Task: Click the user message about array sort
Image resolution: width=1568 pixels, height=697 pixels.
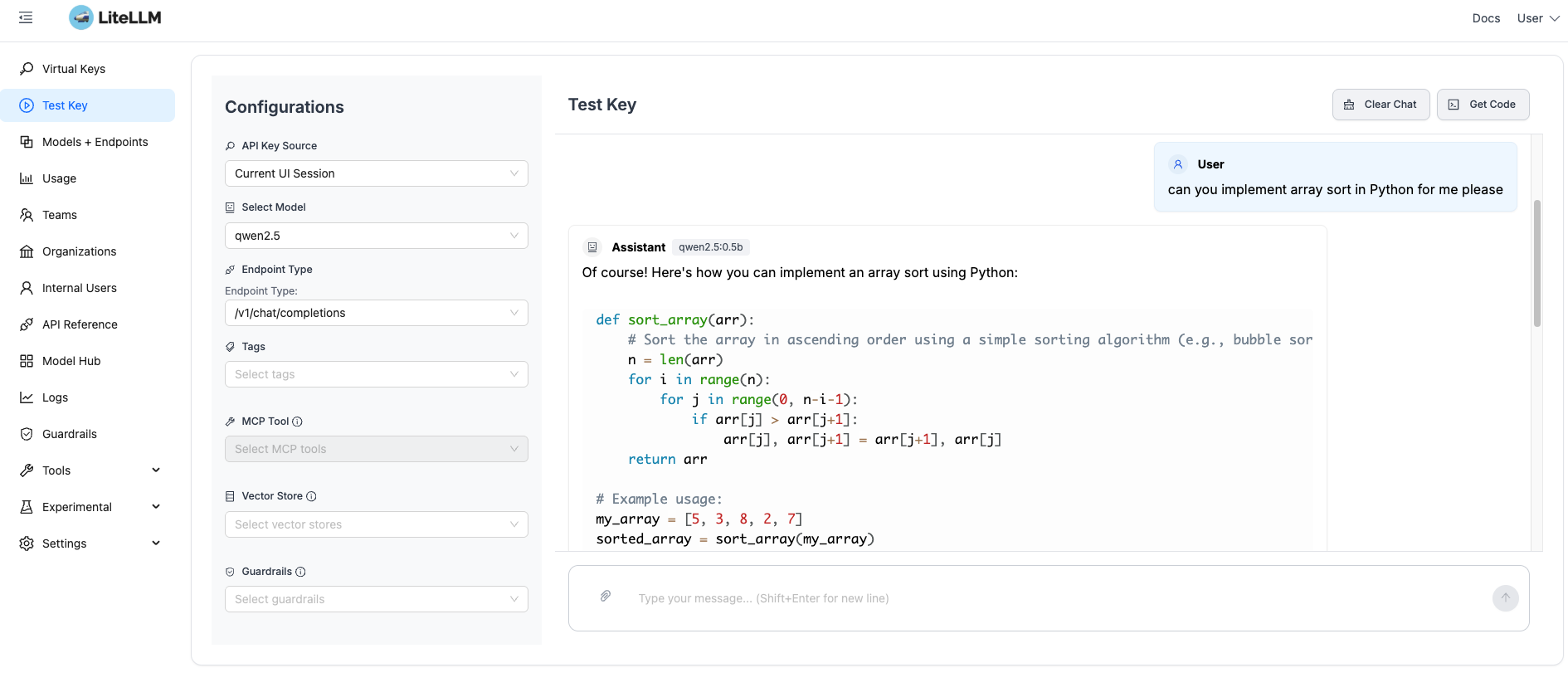Action: pyautogui.click(x=1335, y=190)
